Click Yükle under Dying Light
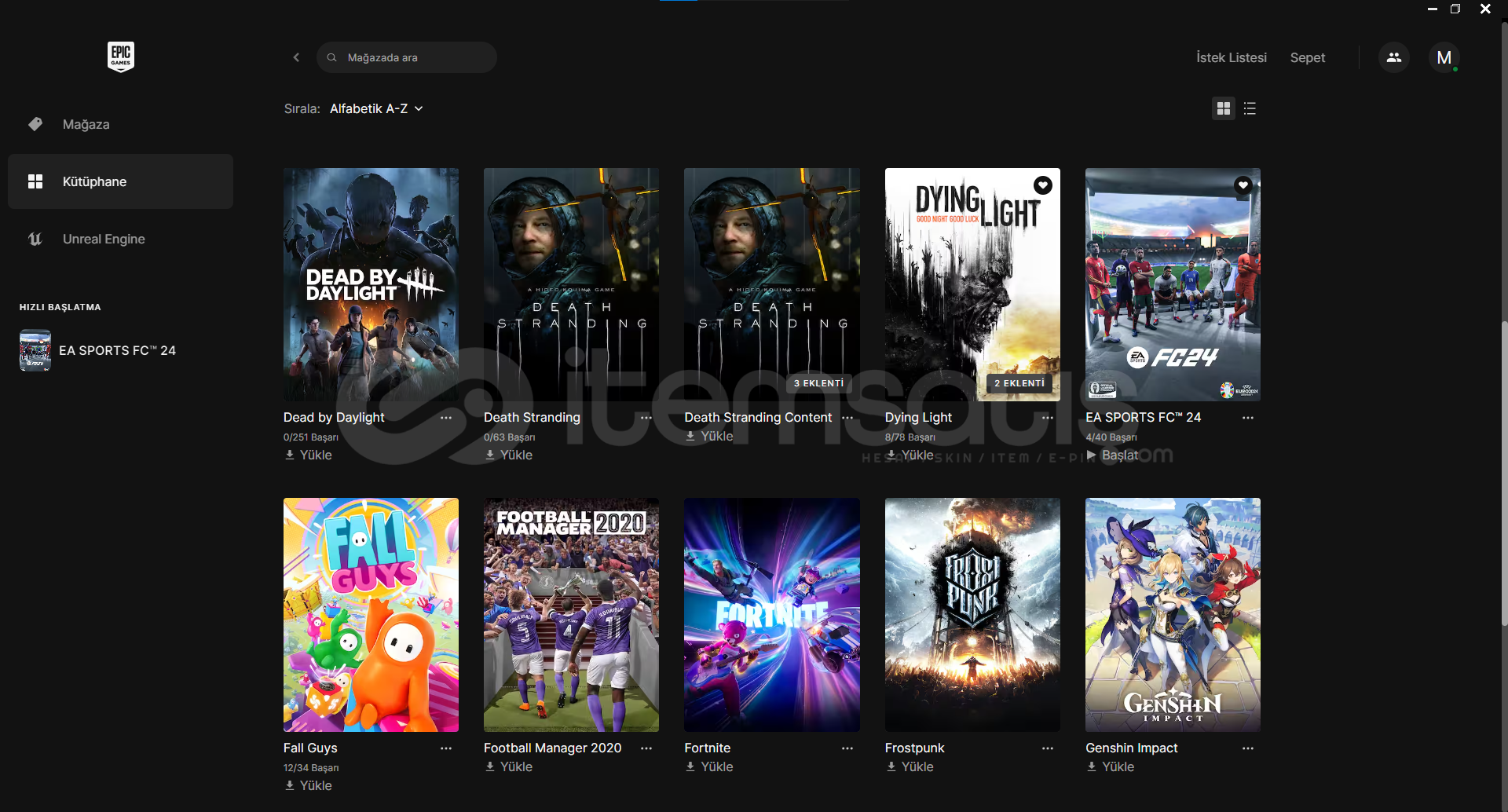Image resolution: width=1508 pixels, height=812 pixels. coord(910,455)
